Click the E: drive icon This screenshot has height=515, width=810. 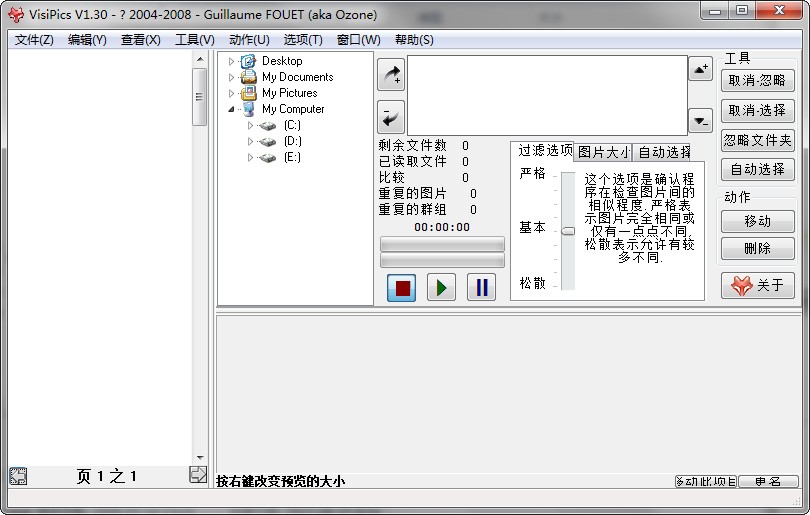[x=267, y=158]
